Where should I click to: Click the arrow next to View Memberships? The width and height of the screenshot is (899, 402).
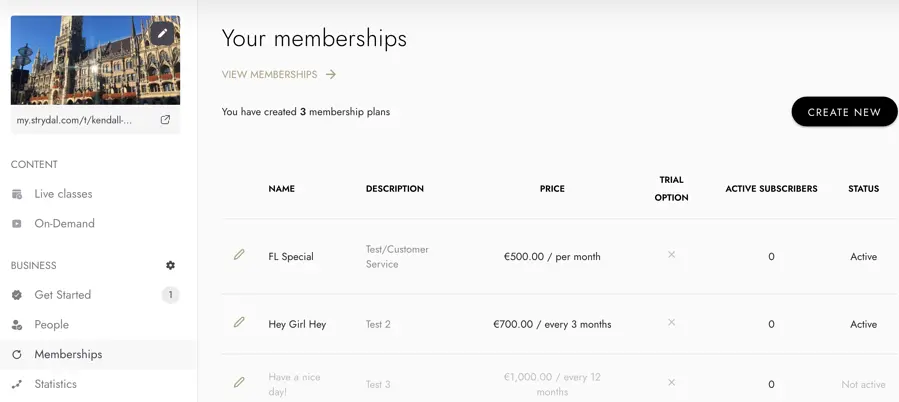pos(331,74)
